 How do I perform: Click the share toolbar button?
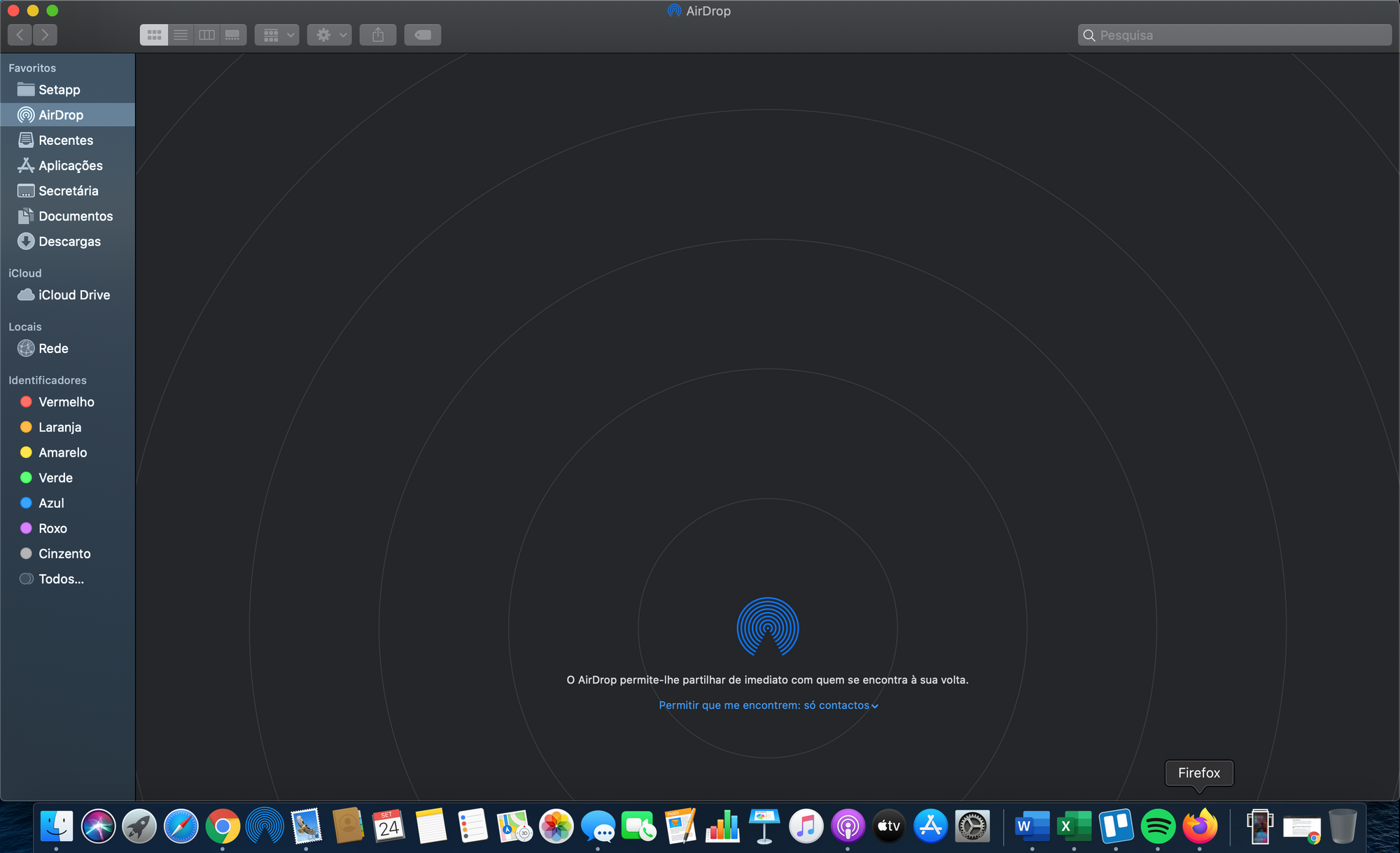[378, 35]
